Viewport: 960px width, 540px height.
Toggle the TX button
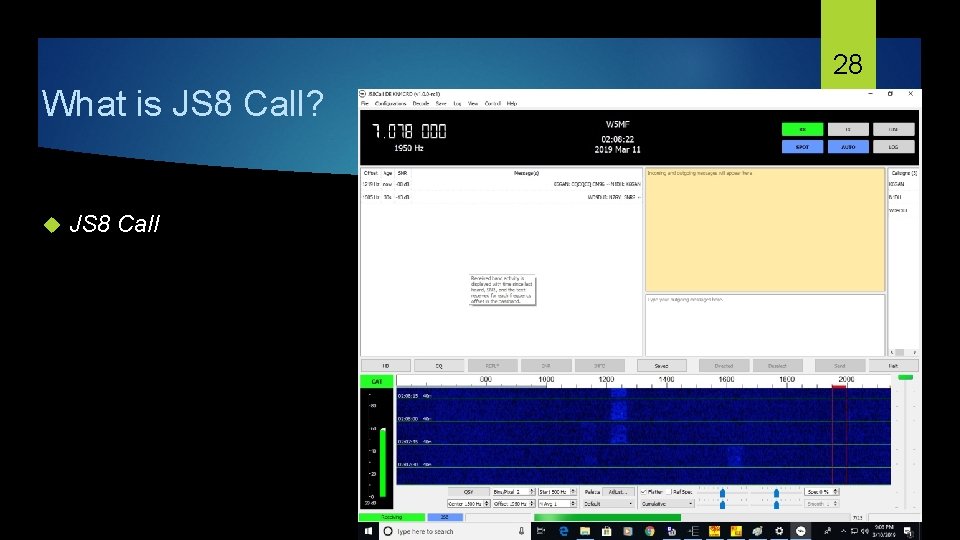tap(848, 129)
